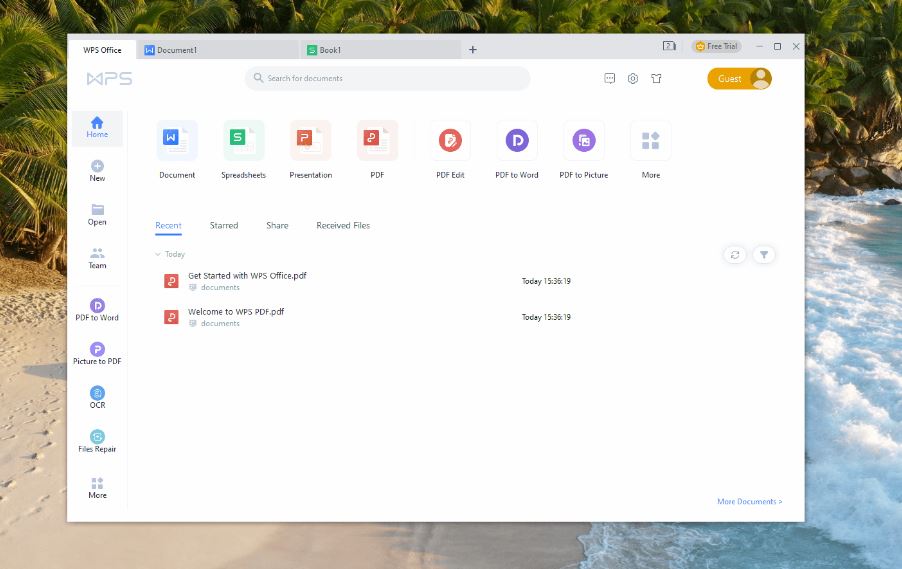Open Welcome to WPS PDF.pdf
This screenshot has height=569, width=902.
(x=236, y=312)
